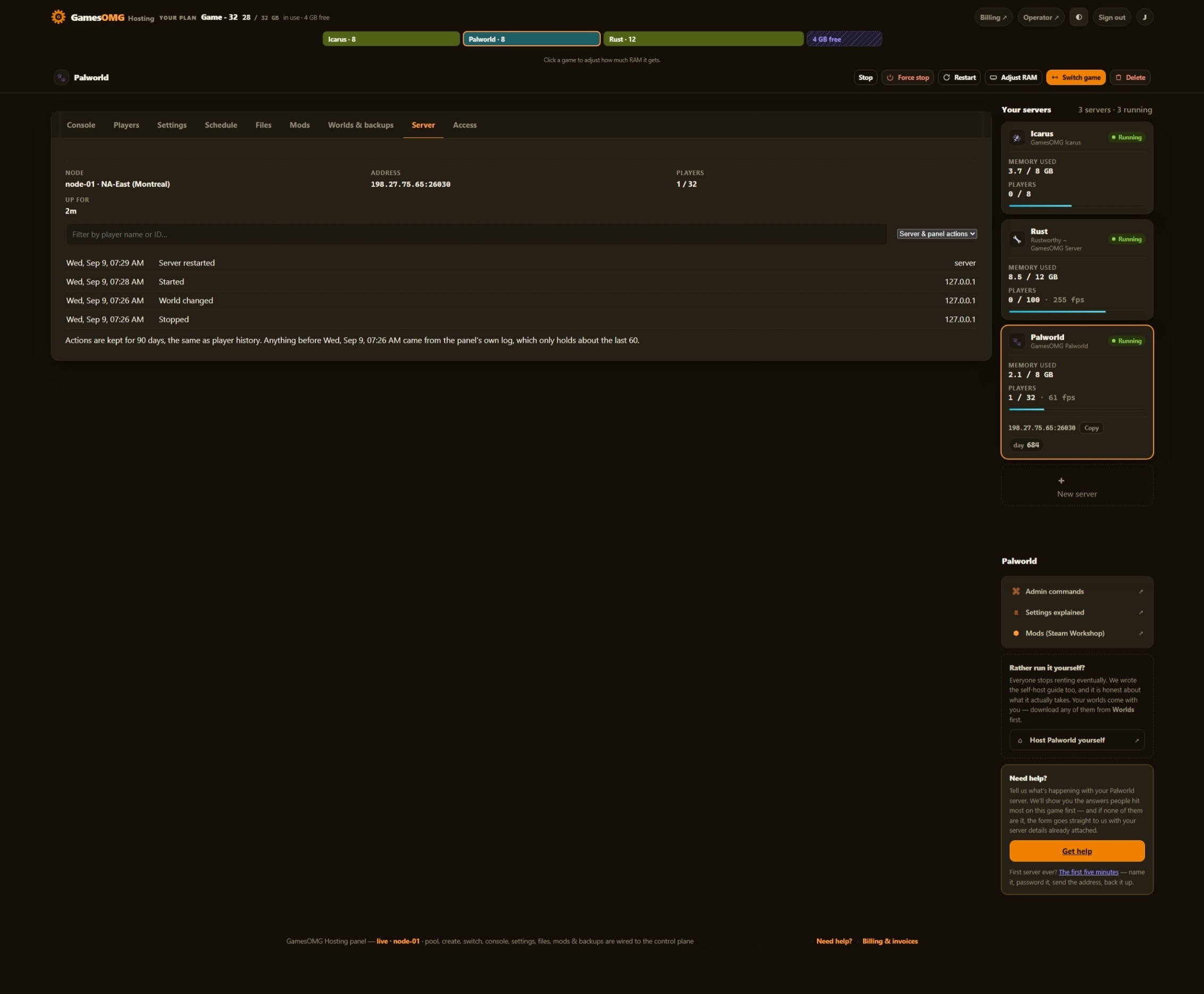Restart the Palworld server

(x=959, y=77)
